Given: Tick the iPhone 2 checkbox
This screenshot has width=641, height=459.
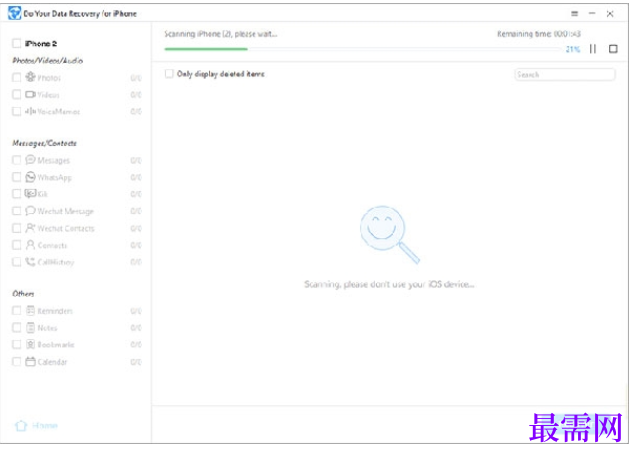Looking at the screenshot, I should click(16, 43).
